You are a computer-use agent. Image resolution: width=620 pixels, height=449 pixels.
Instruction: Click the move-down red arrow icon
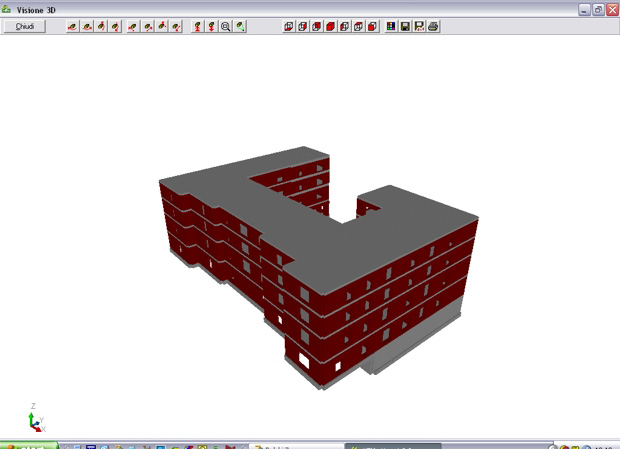coord(212,26)
